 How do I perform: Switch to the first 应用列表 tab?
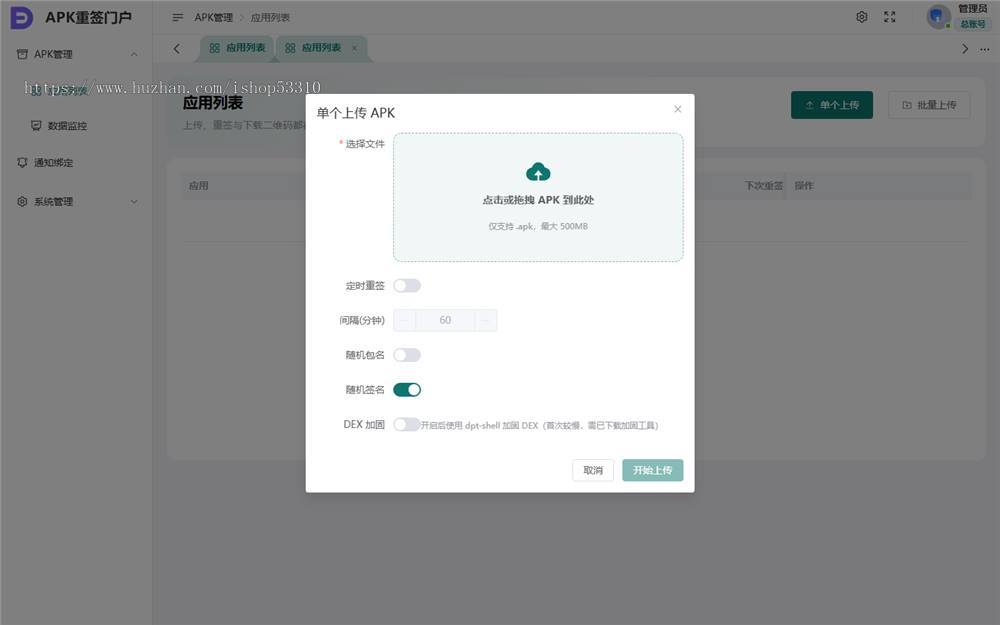pyautogui.click(x=237, y=48)
